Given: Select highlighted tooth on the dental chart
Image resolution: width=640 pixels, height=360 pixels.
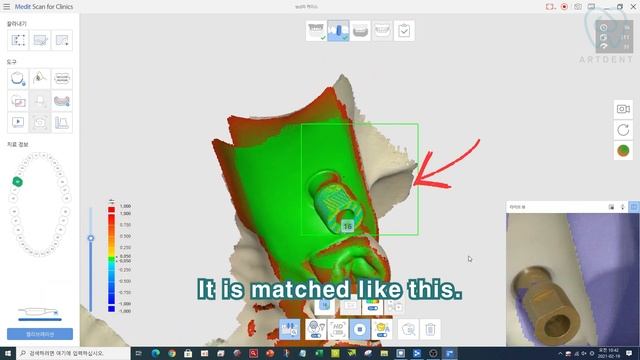Looking at the screenshot, I should [18, 182].
